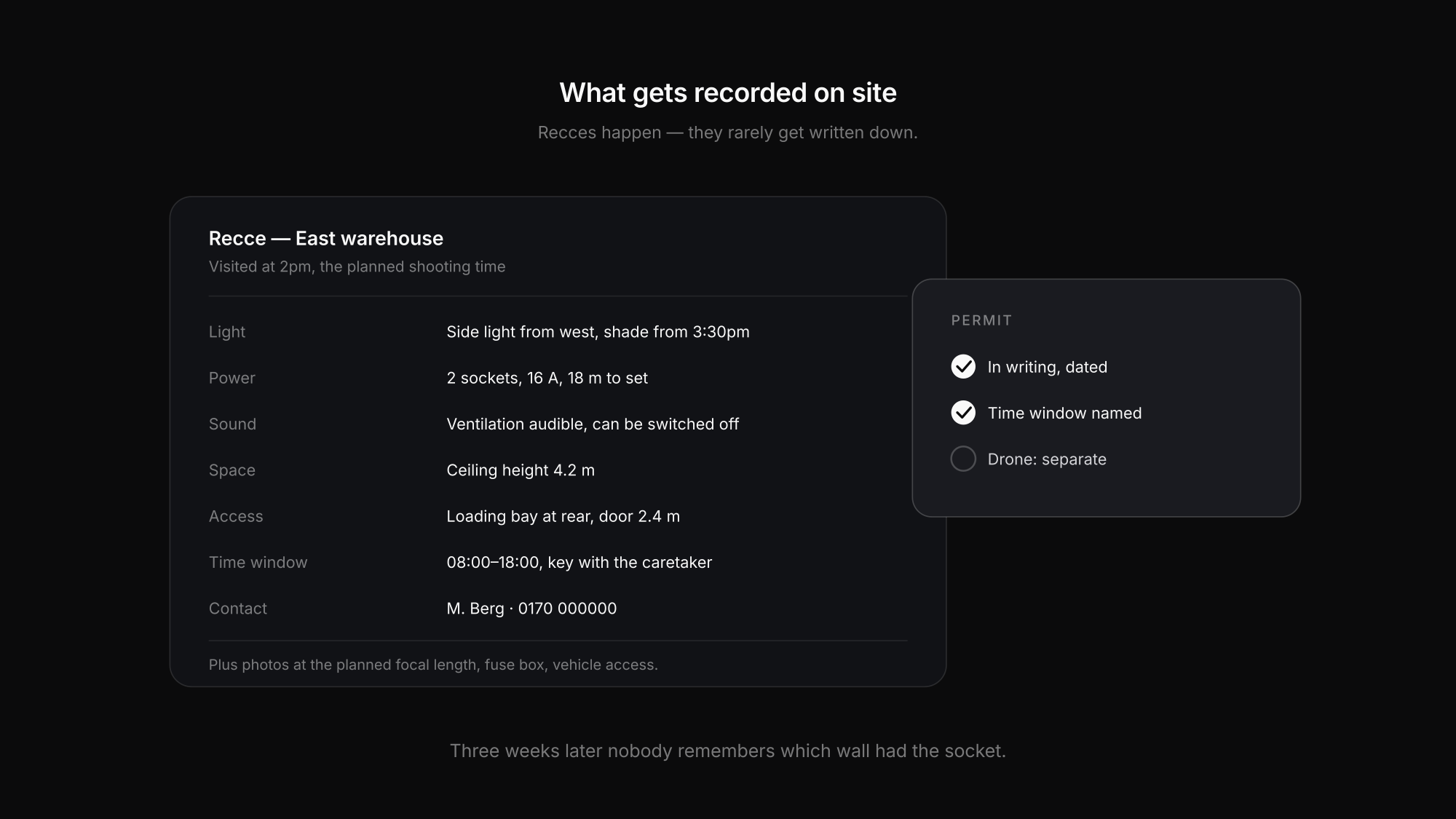Click the 'Contact' row label
Screen dimensions: 1456x819
[x=238, y=609]
